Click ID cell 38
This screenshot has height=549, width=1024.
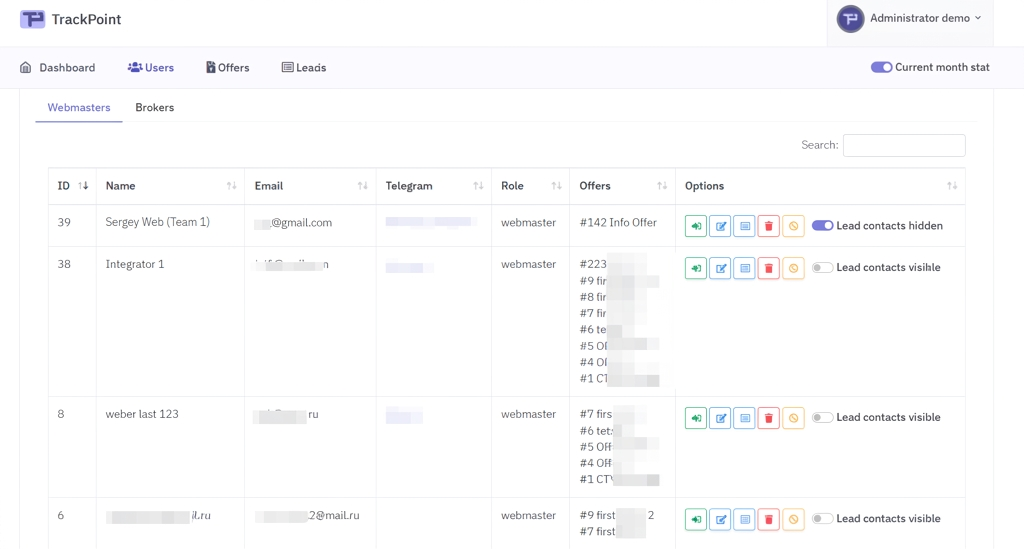(64, 264)
